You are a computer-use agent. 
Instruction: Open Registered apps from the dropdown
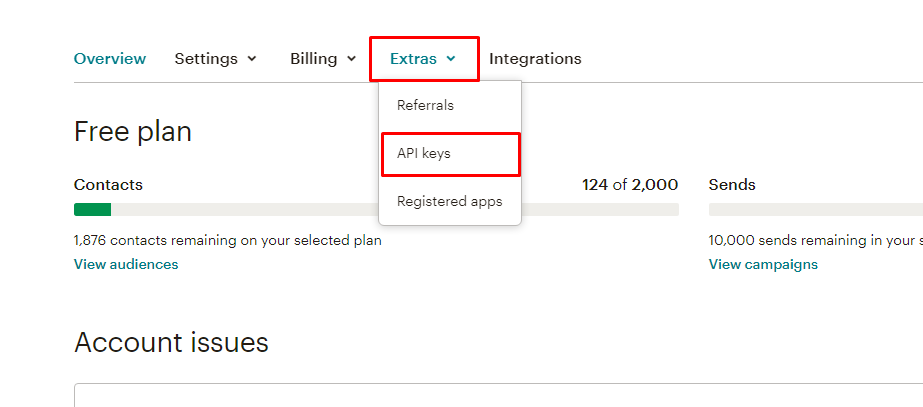[x=450, y=201]
